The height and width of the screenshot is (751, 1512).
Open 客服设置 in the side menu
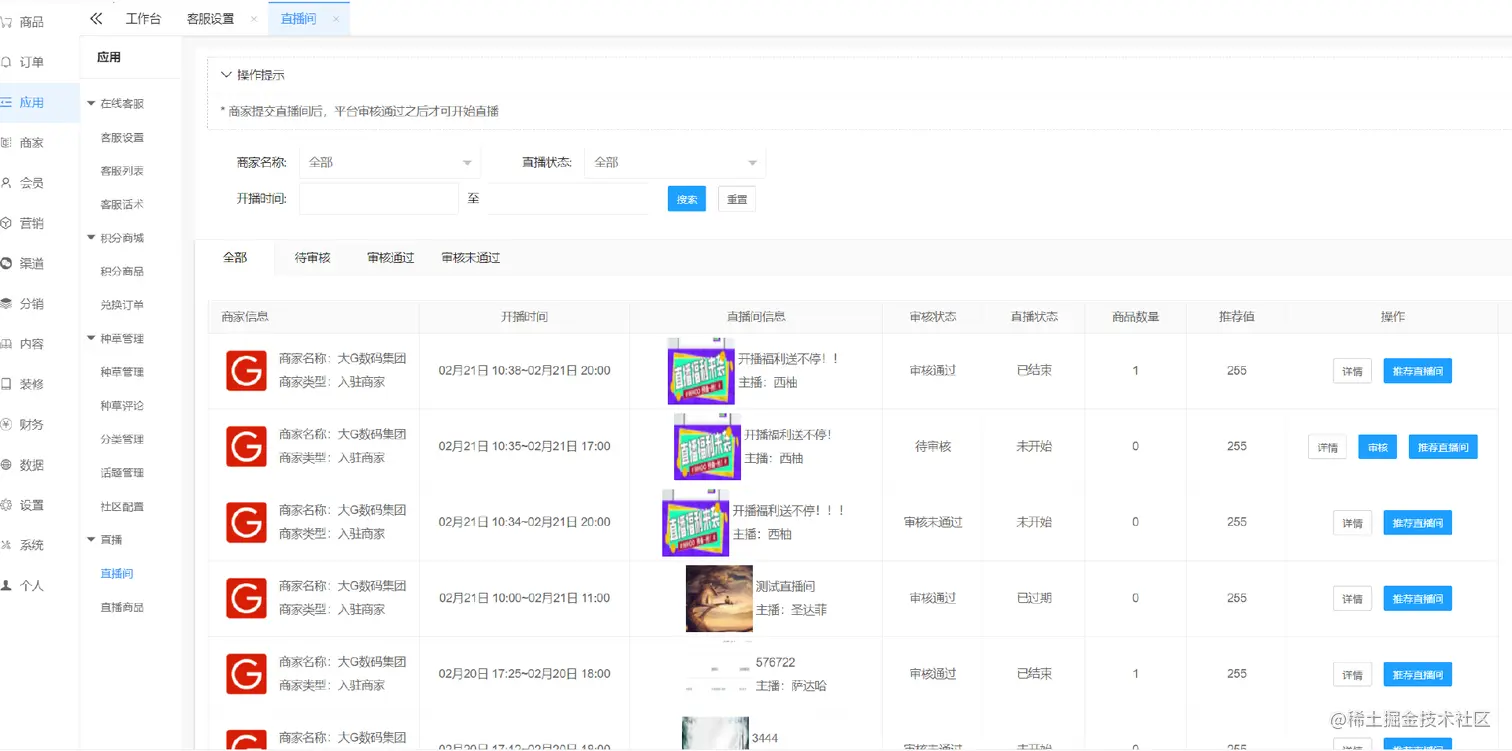pos(122,138)
